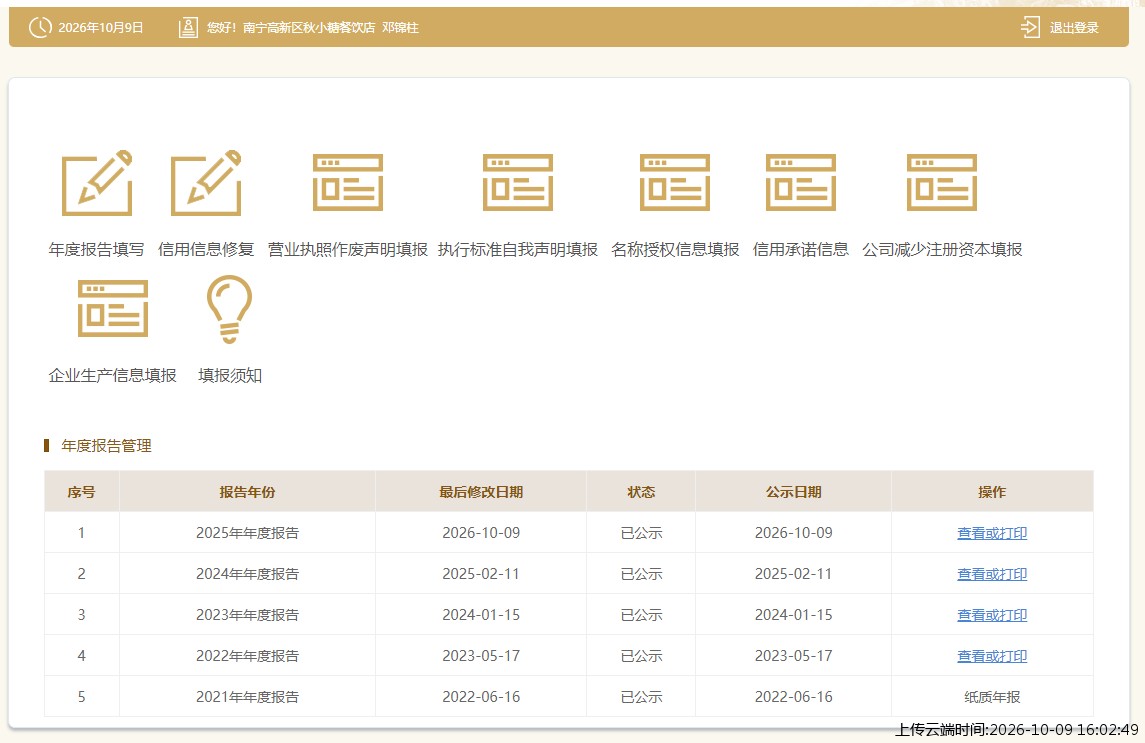The image size is (1145, 743).
Task: Click the 信用承诺信息 label
Action: 800,250
